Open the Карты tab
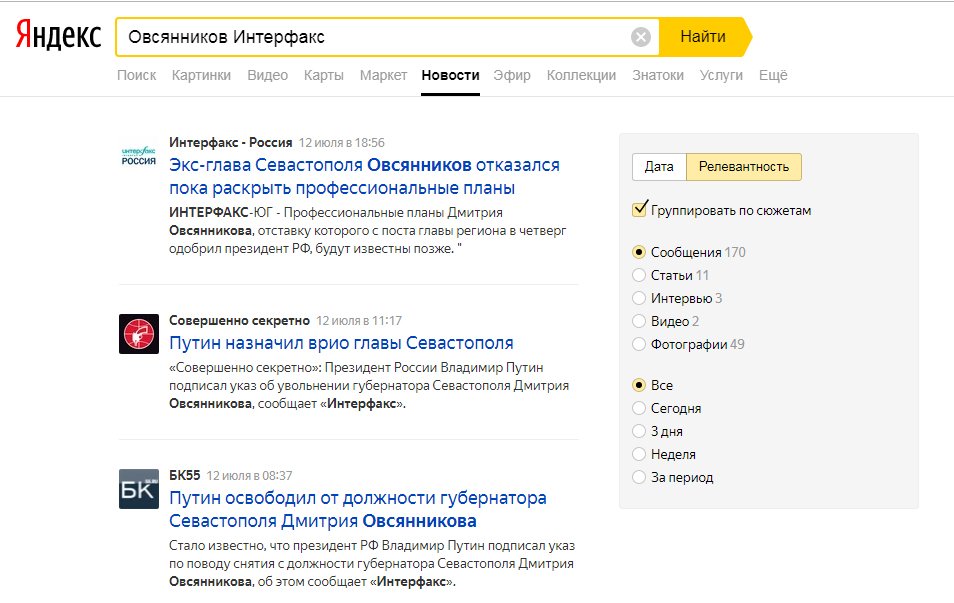 (x=324, y=75)
